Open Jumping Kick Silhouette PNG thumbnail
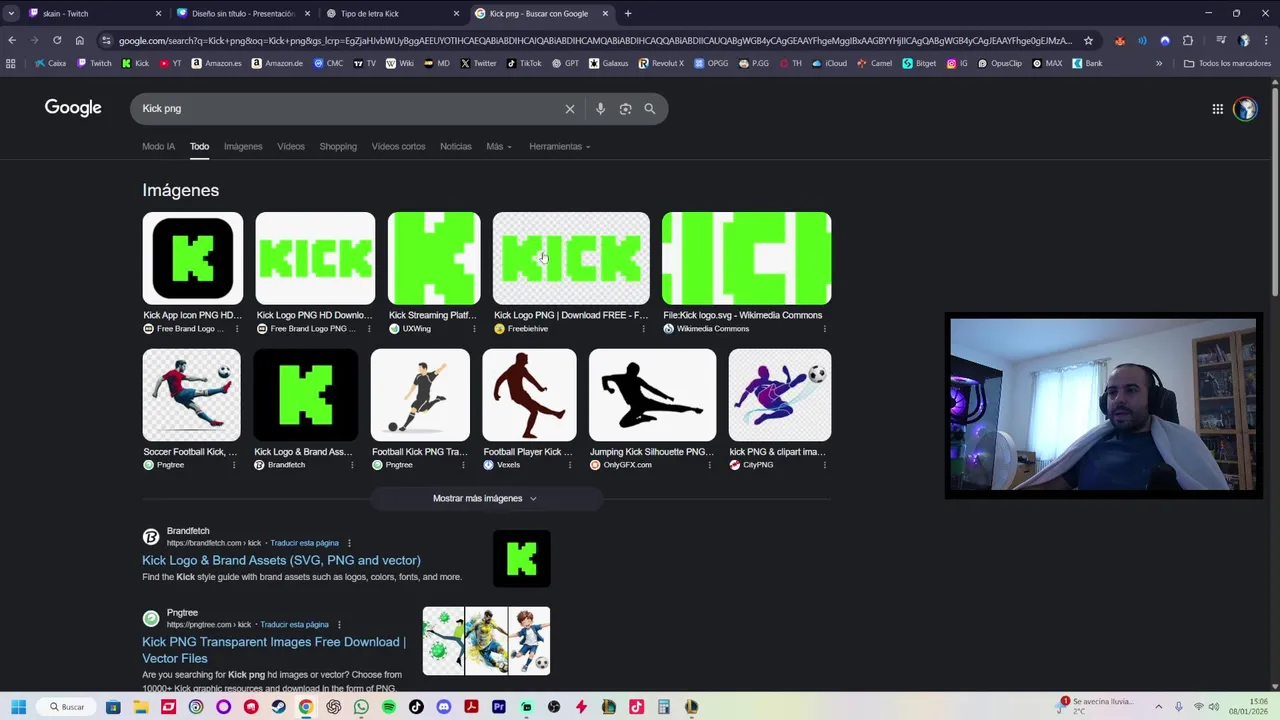The width and height of the screenshot is (1280, 720). (x=652, y=395)
